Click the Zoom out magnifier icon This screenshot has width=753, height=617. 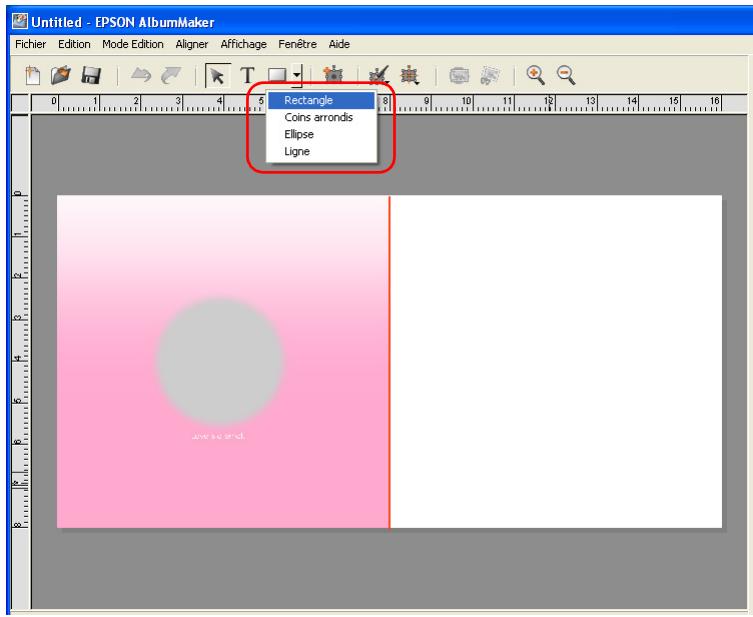tap(566, 75)
